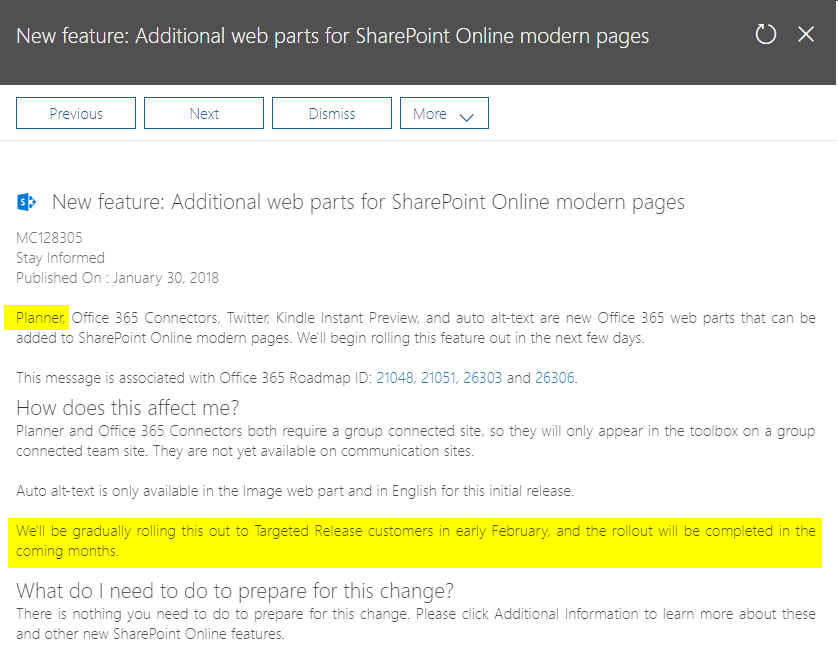Go to the Previous message
Screen dimensions: 838x652
click(76, 113)
